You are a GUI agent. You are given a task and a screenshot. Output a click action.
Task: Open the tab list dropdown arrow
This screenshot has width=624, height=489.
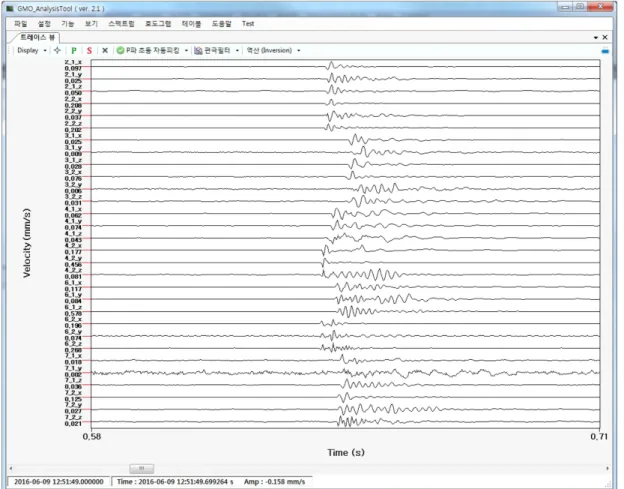click(596, 37)
